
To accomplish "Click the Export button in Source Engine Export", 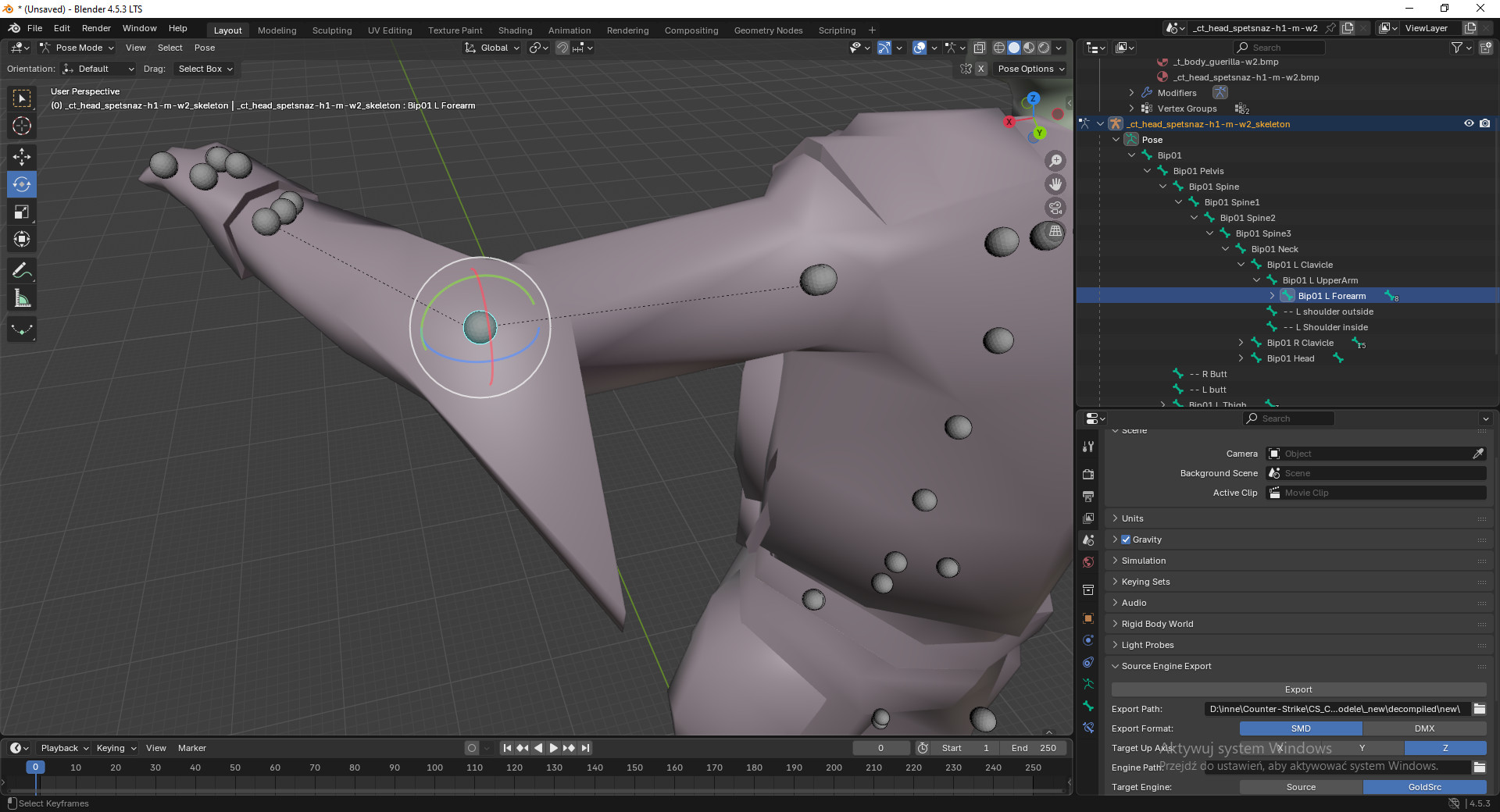I will [1298, 689].
